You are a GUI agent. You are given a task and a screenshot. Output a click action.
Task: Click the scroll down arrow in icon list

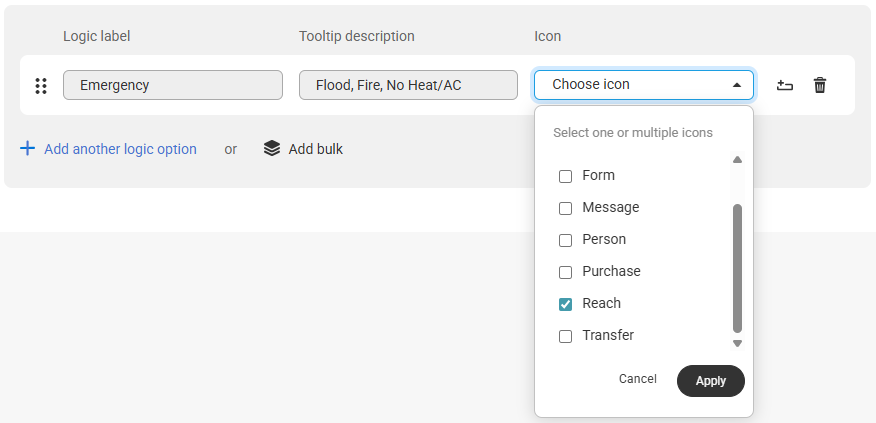point(737,343)
